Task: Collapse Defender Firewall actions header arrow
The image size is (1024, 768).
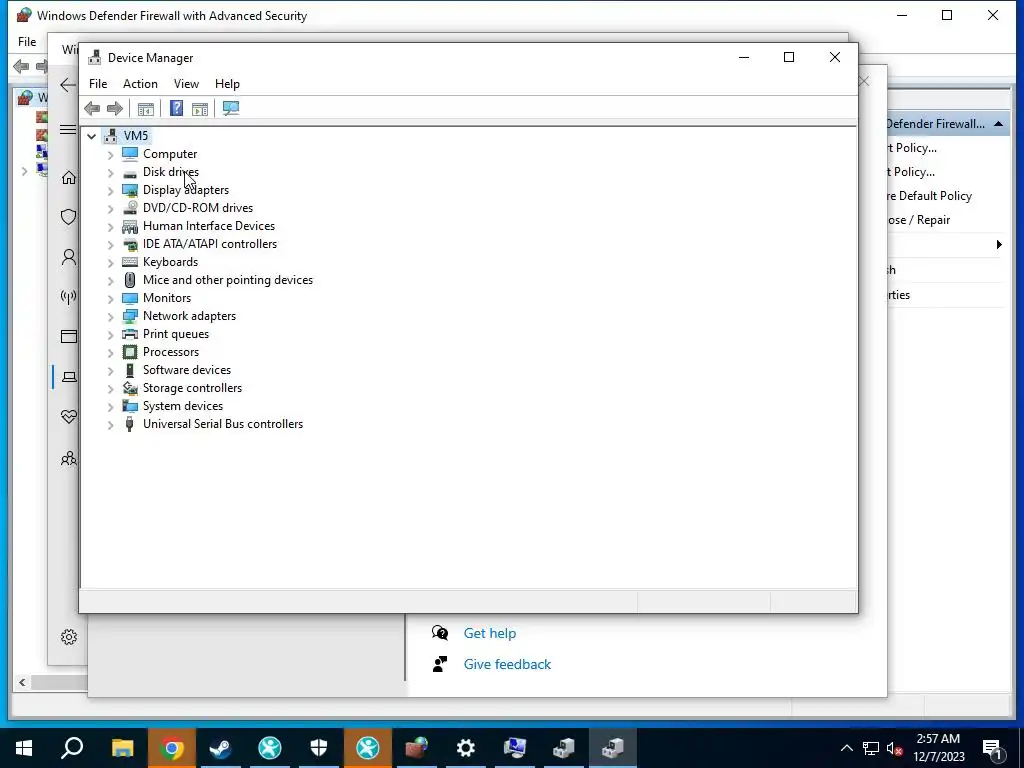Action: coord(999,123)
